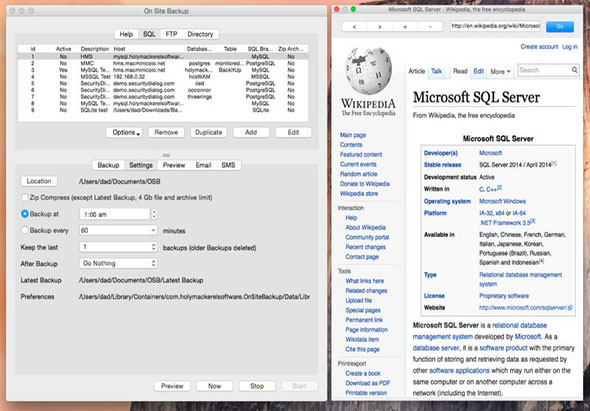Click the Edit button under the table
This screenshot has width=590, height=411.
(293, 132)
